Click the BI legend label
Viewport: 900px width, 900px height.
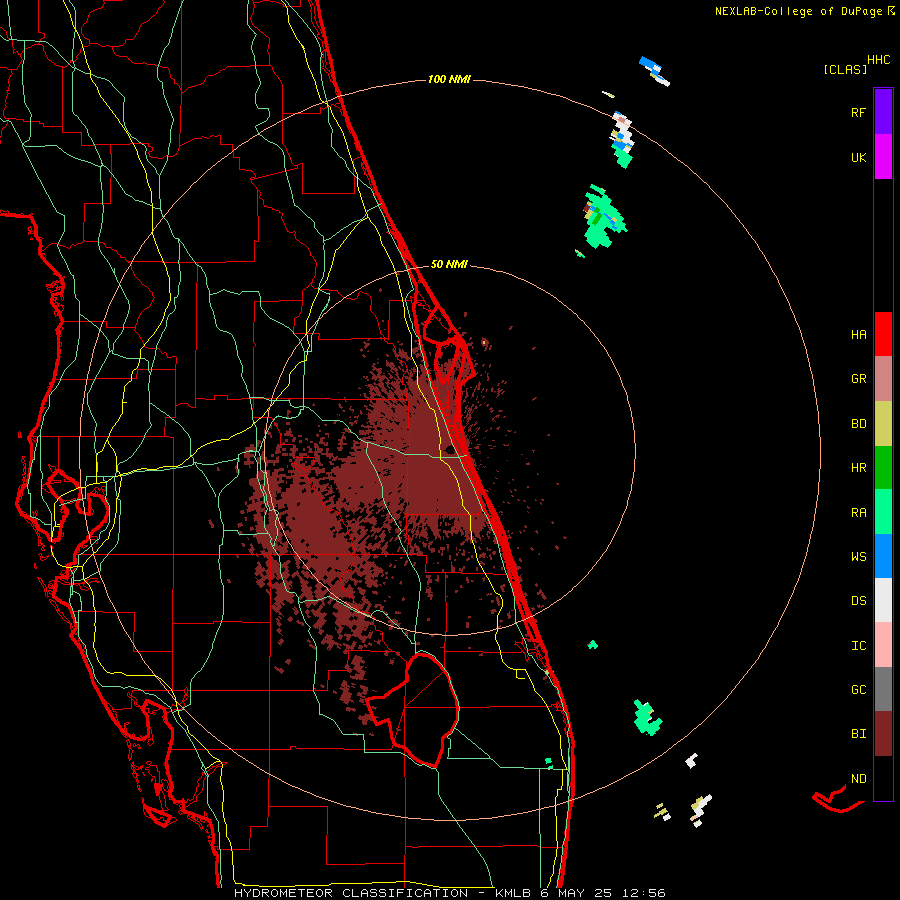pos(858,734)
